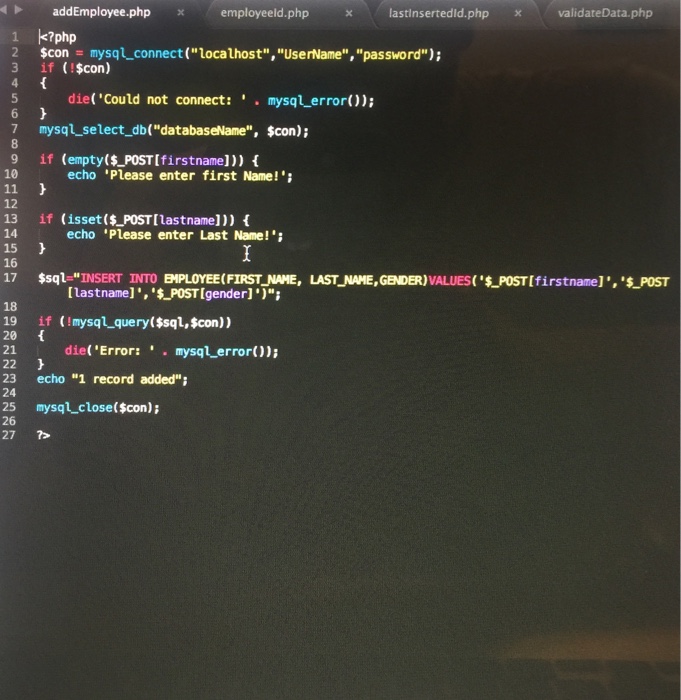The height and width of the screenshot is (700, 681).
Task: Switch to the validateData.php tab
Action: [x=605, y=13]
